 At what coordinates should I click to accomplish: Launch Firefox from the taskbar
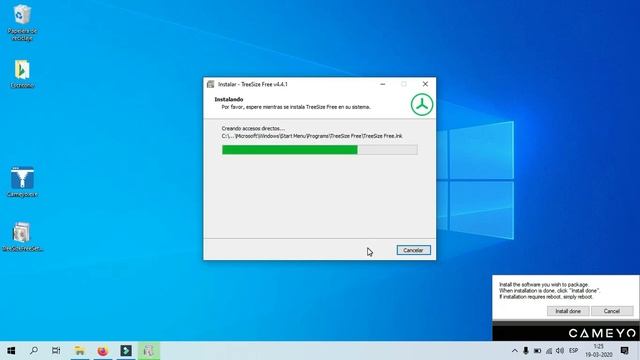point(102,351)
